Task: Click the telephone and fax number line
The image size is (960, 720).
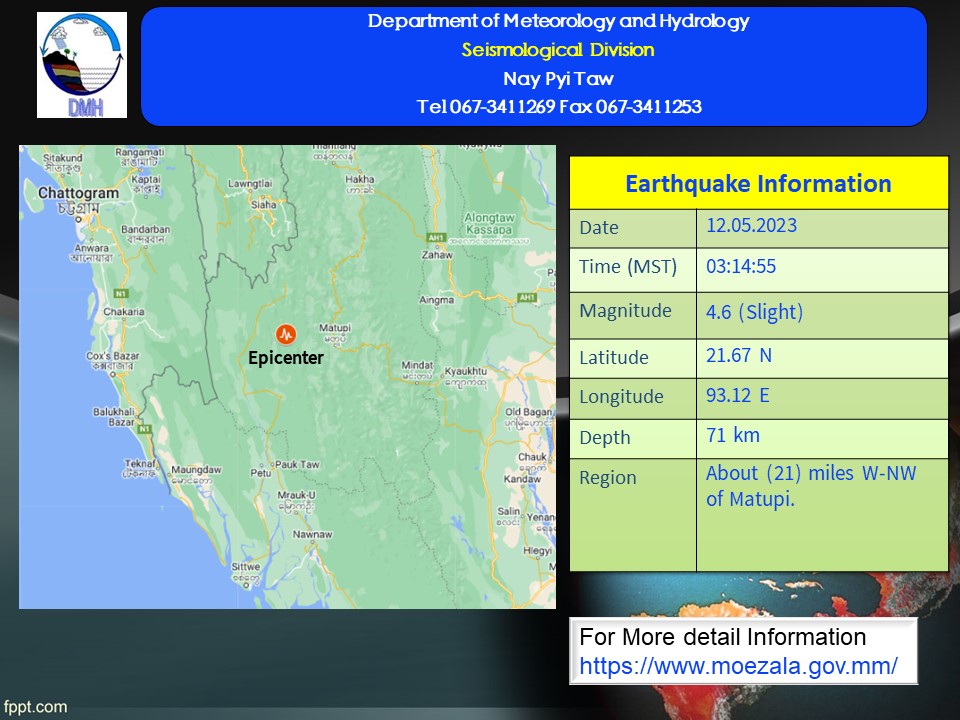Action: point(559,107)
